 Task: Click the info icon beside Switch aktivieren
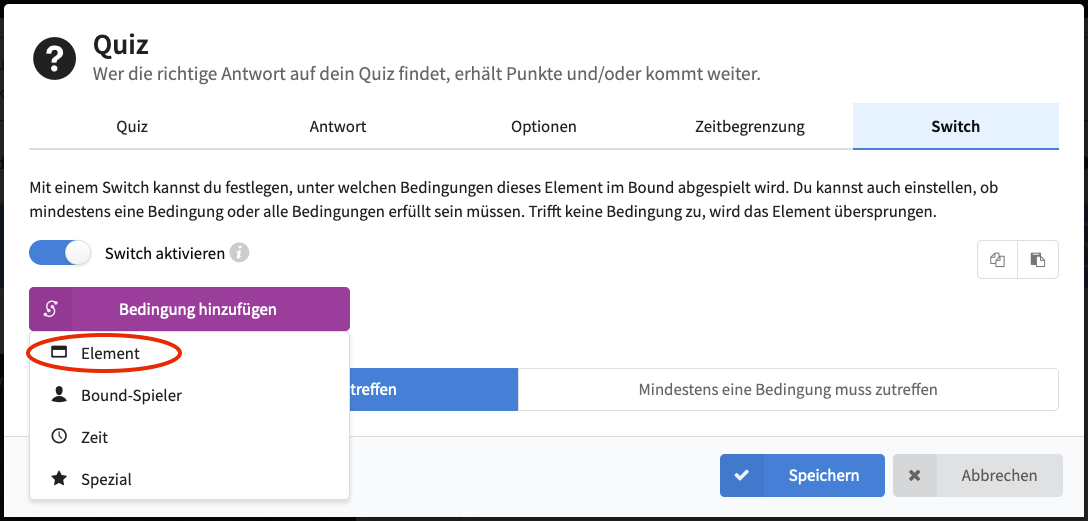239,253
